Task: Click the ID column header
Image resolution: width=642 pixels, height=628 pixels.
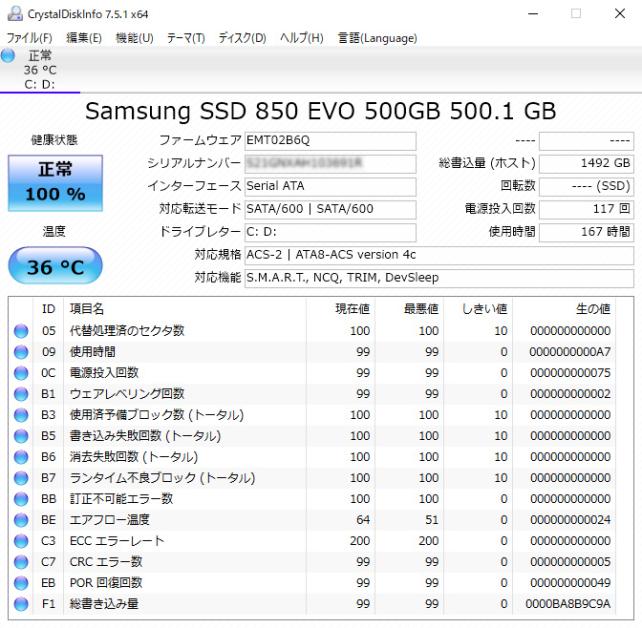Action: [x=48, y=309]
